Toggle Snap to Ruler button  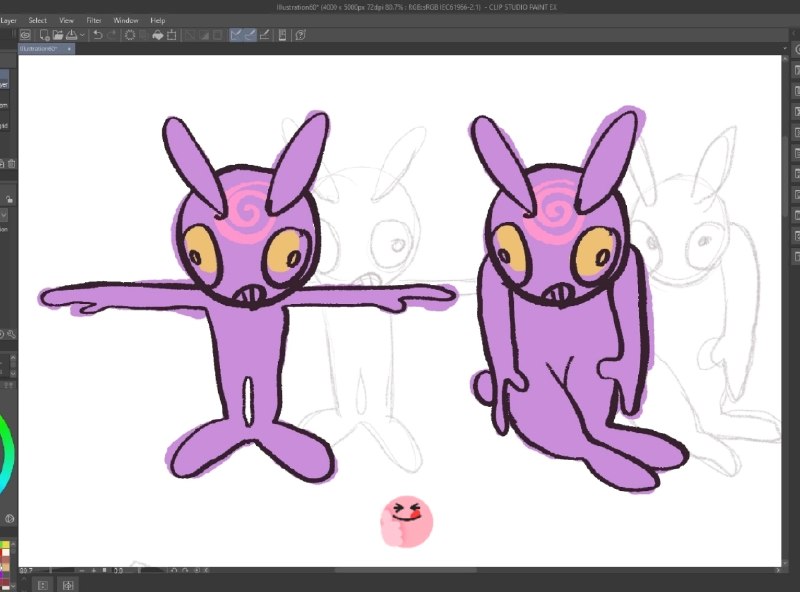(236, 35)
